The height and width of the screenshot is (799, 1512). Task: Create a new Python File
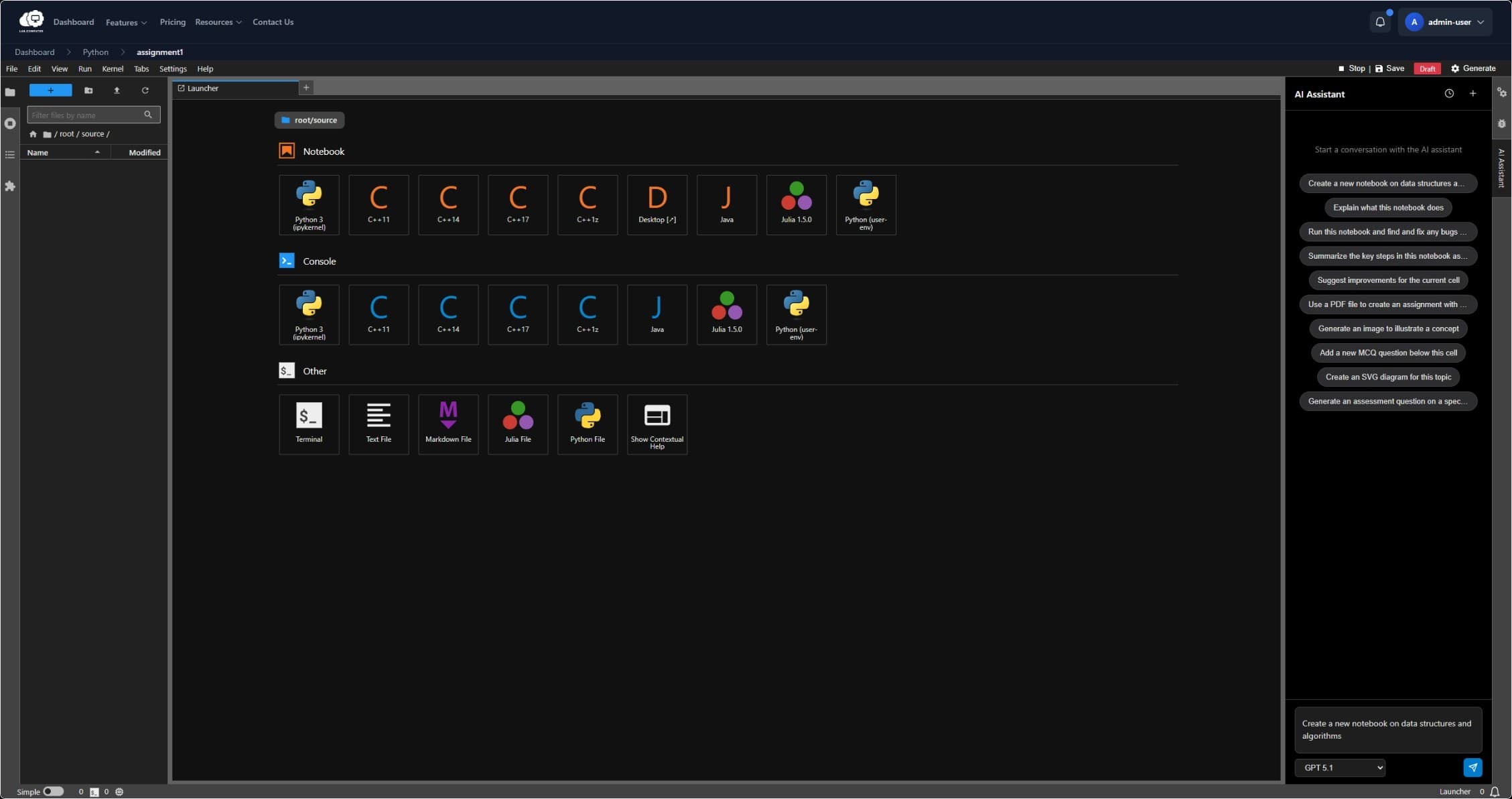point(588,425)
